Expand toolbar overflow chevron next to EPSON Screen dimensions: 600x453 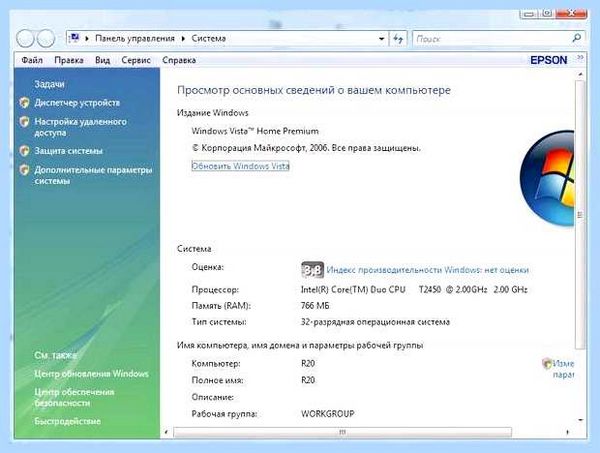[x=580, y=58]
